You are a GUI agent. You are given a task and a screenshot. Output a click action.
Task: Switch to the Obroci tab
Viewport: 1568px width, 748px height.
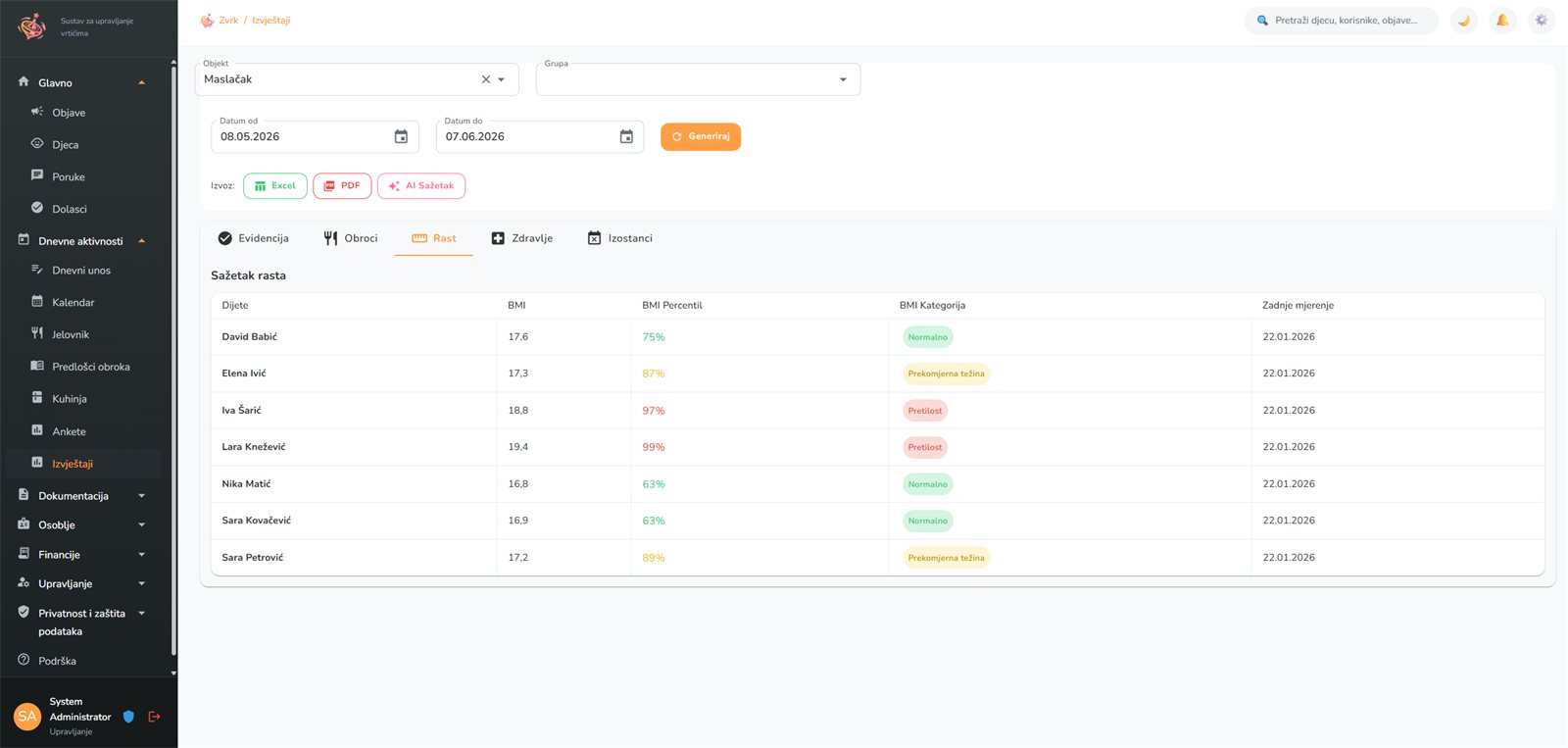tap(351, 238)
